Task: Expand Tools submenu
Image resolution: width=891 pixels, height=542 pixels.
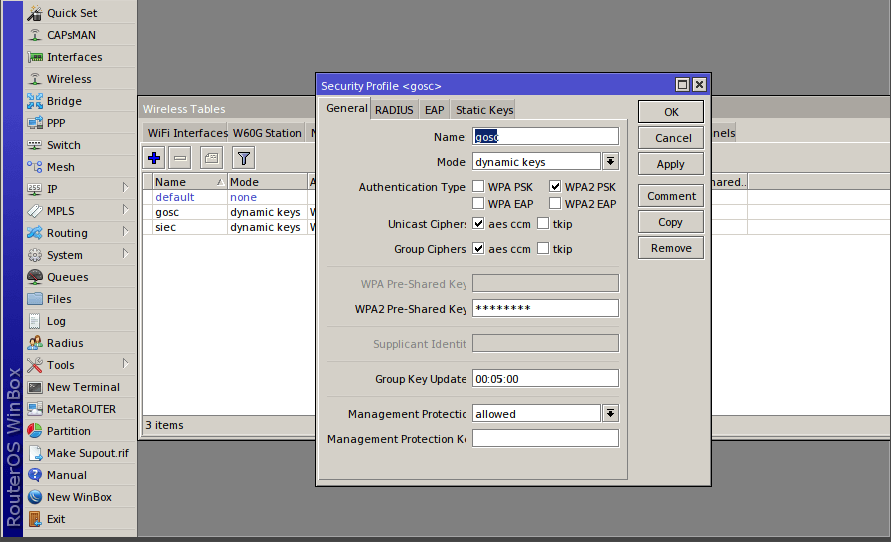Action: coord(126,364)
